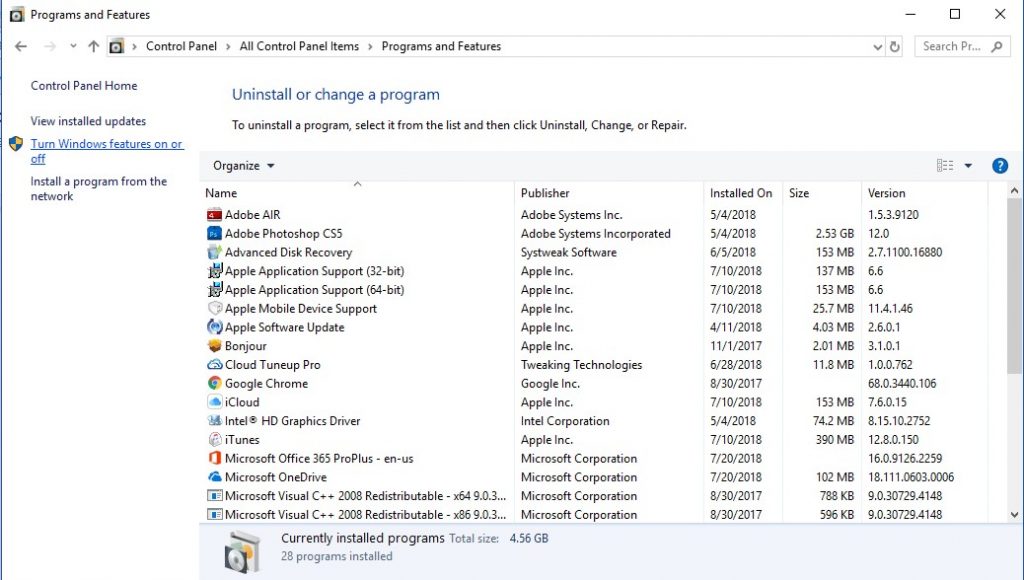Go up one folder level arrow
The height and width of the screenshot is (580, 1024).
pyautogui.click(x=93, y=46)
